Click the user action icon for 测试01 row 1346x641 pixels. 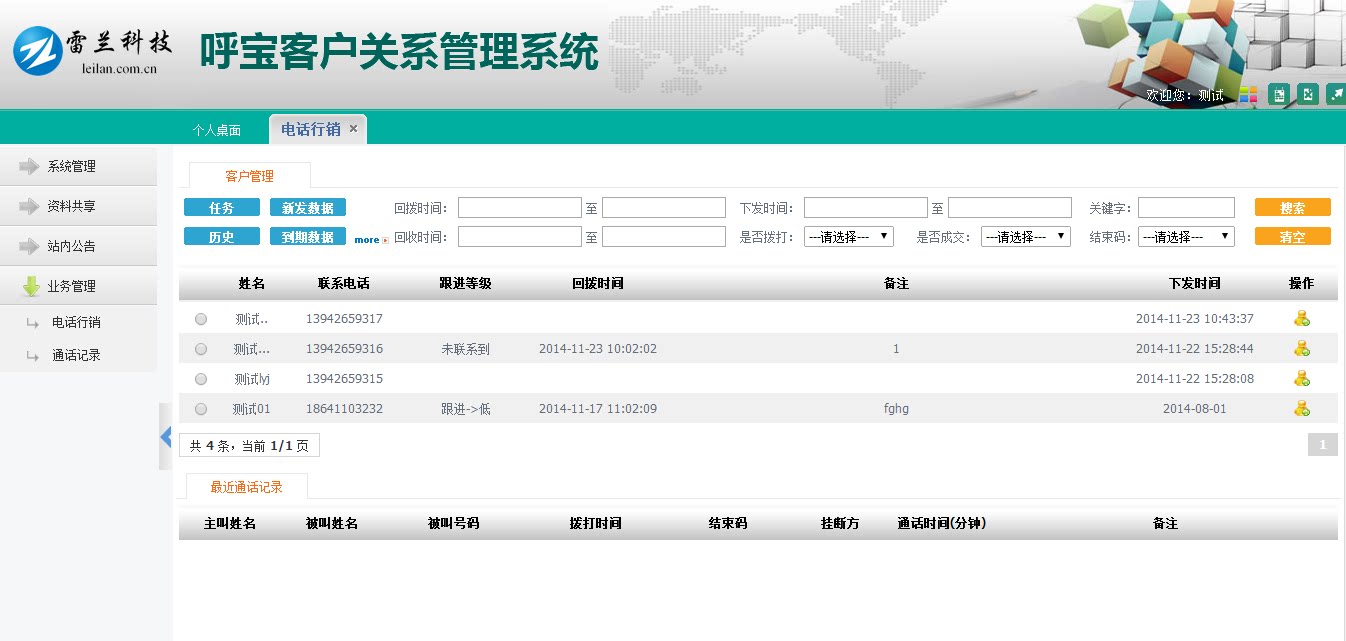tap(1301, 409)
